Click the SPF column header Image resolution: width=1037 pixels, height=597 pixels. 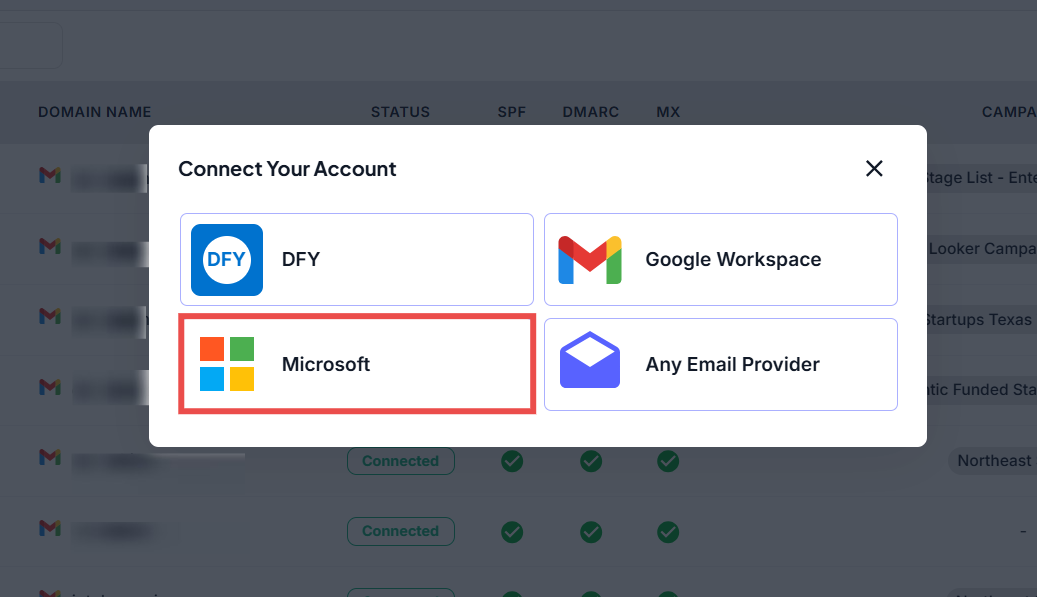[x=512, y=112]
